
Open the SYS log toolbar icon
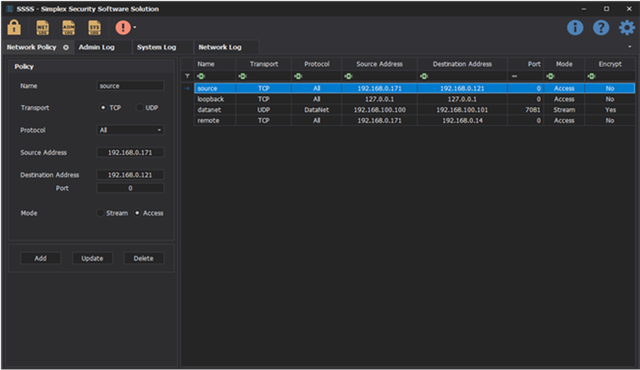coord(95,27)
